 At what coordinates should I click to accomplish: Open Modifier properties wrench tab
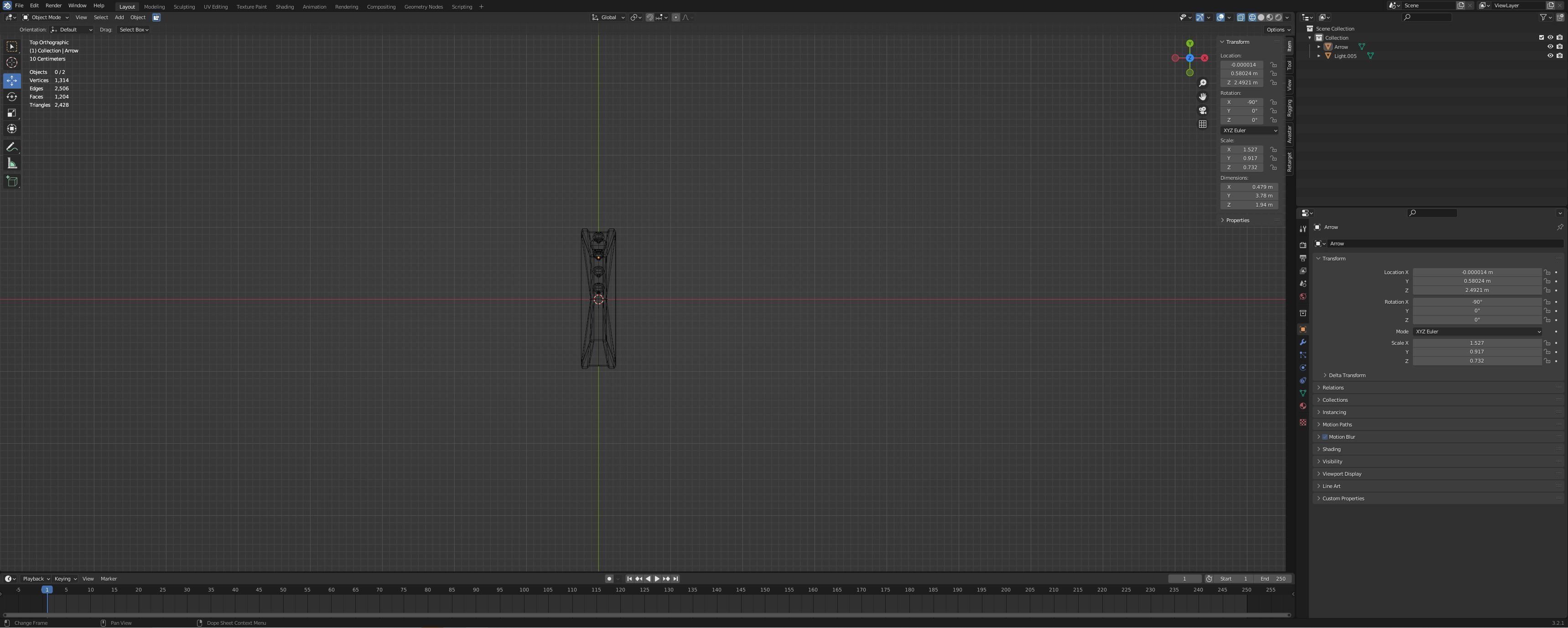coord(1303,342)
